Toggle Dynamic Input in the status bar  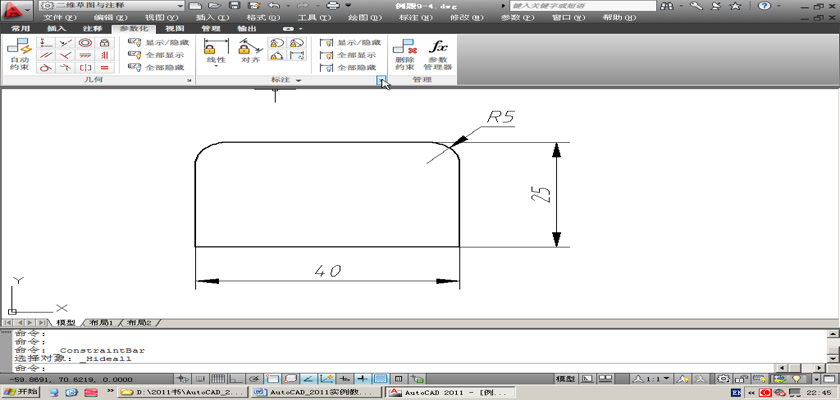coord(346,379)
